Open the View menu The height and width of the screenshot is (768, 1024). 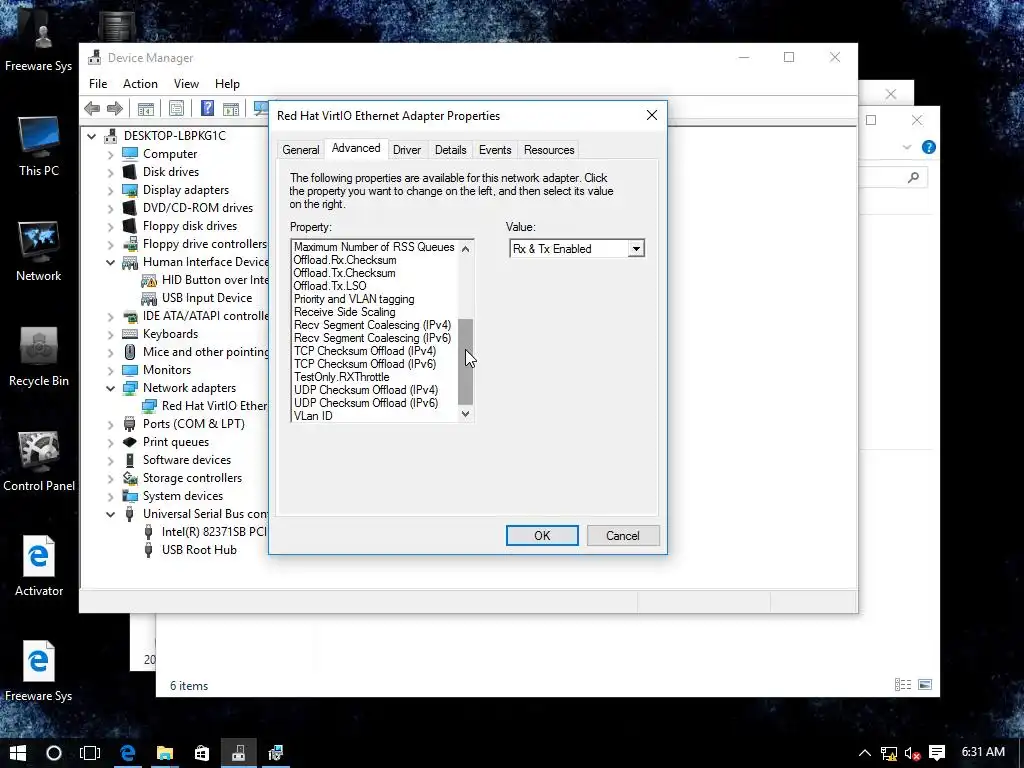coord(186,84)
